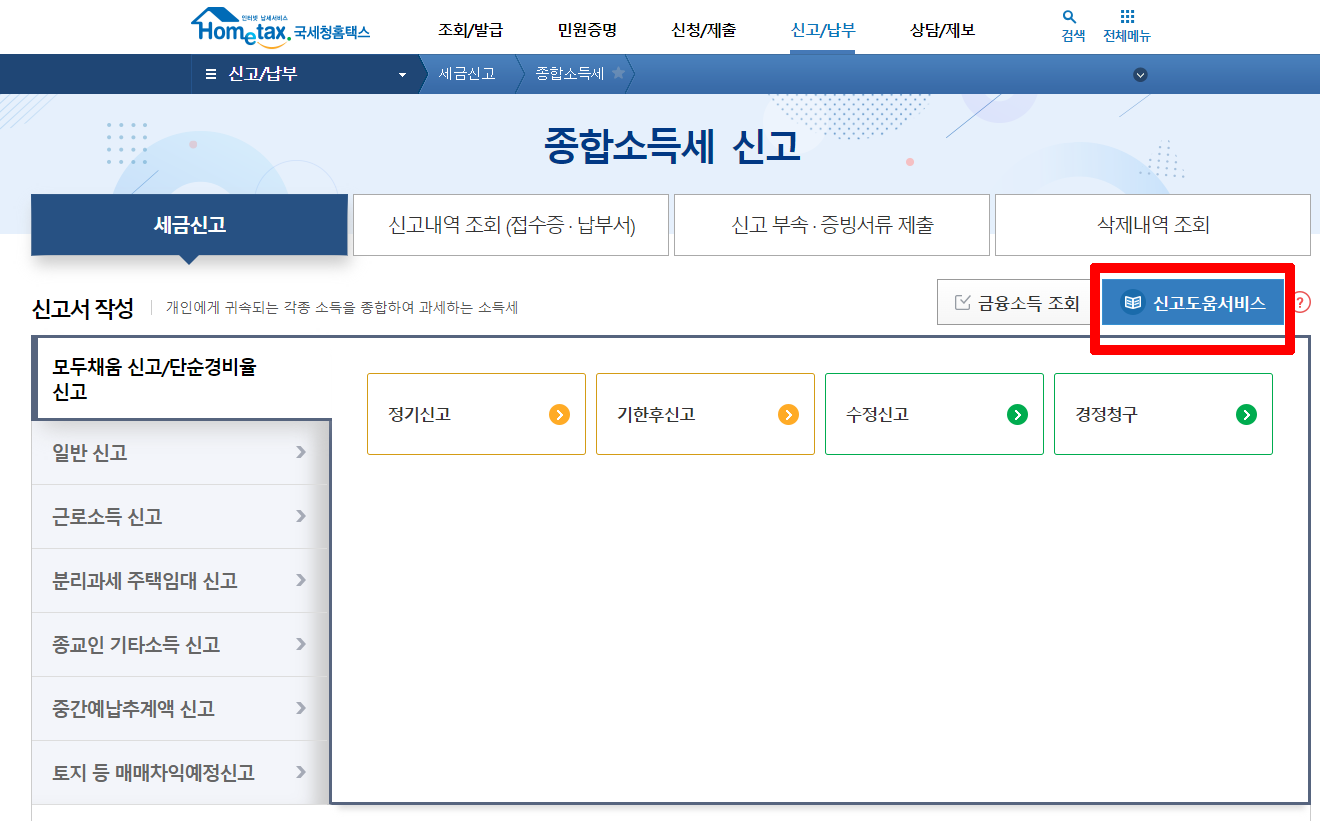Click the 수정신고 button
The width and height of the screenshot is (1320, 821).
(934, 414)
